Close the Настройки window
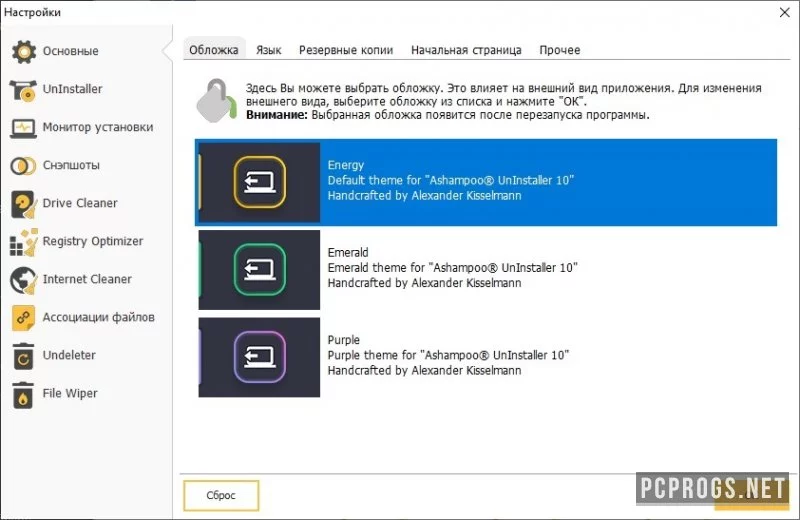This screenshot has height=520, width=800. click(785, 12)
